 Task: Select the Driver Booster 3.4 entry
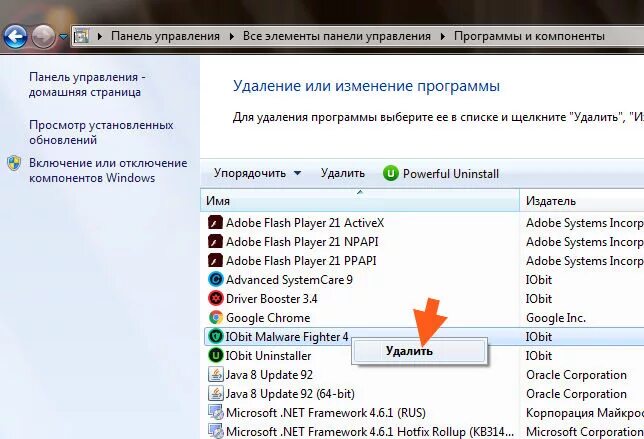click(x=271, y=299)
